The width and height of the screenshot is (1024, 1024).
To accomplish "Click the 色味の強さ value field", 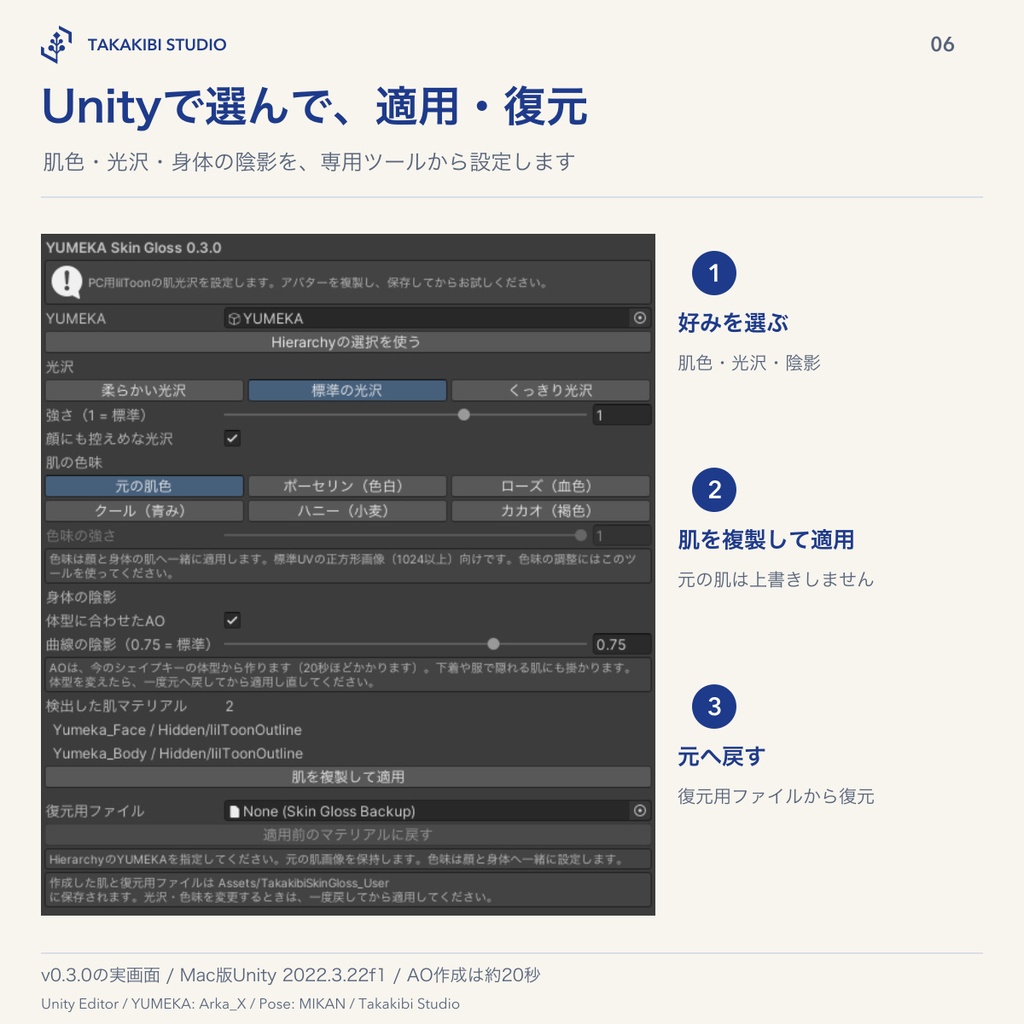I will [x=622, y=536].
